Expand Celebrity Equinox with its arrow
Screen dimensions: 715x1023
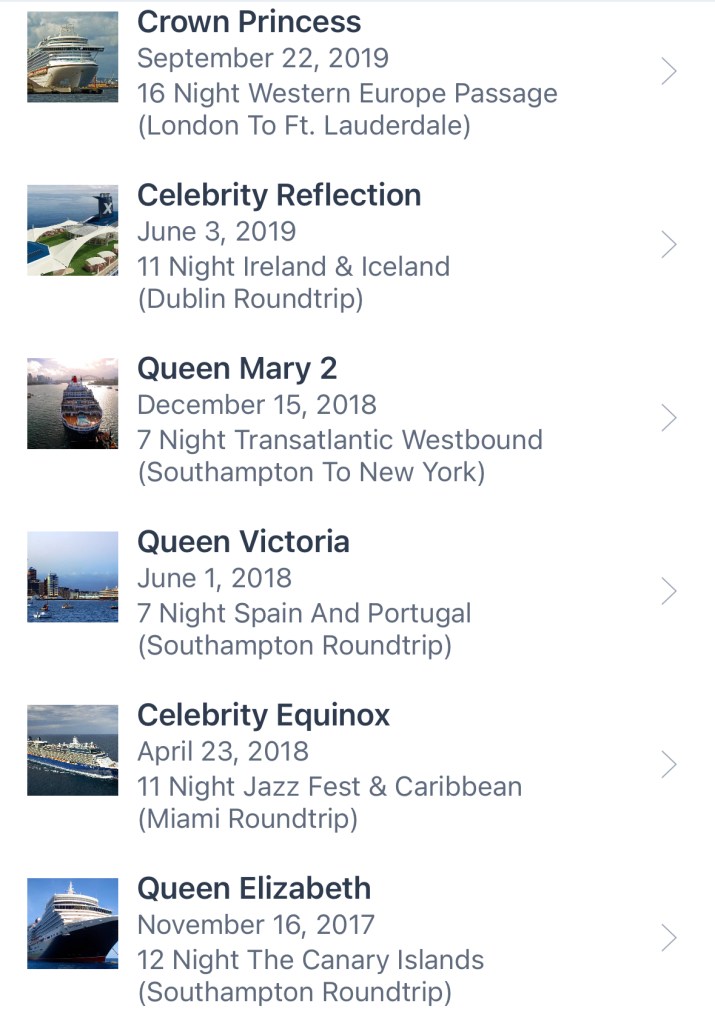click(x=669, y=764)
